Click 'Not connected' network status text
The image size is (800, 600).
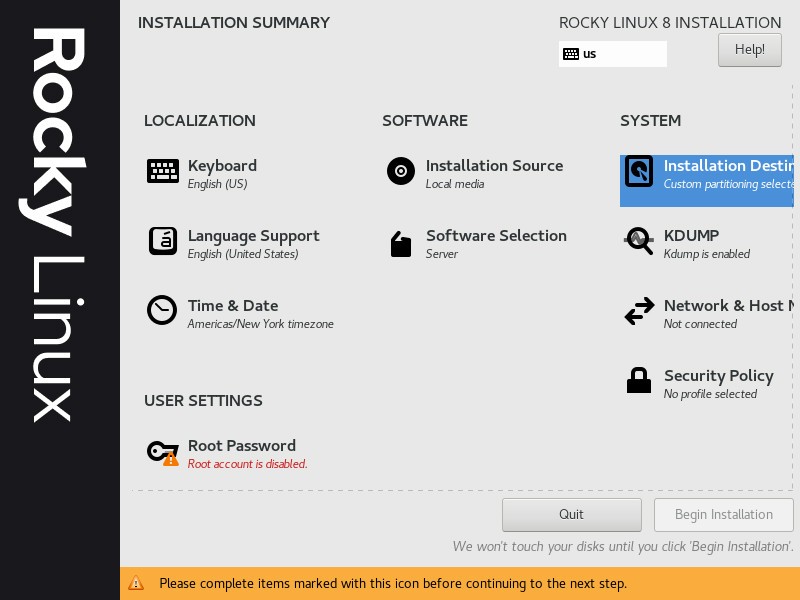[701, 324]
